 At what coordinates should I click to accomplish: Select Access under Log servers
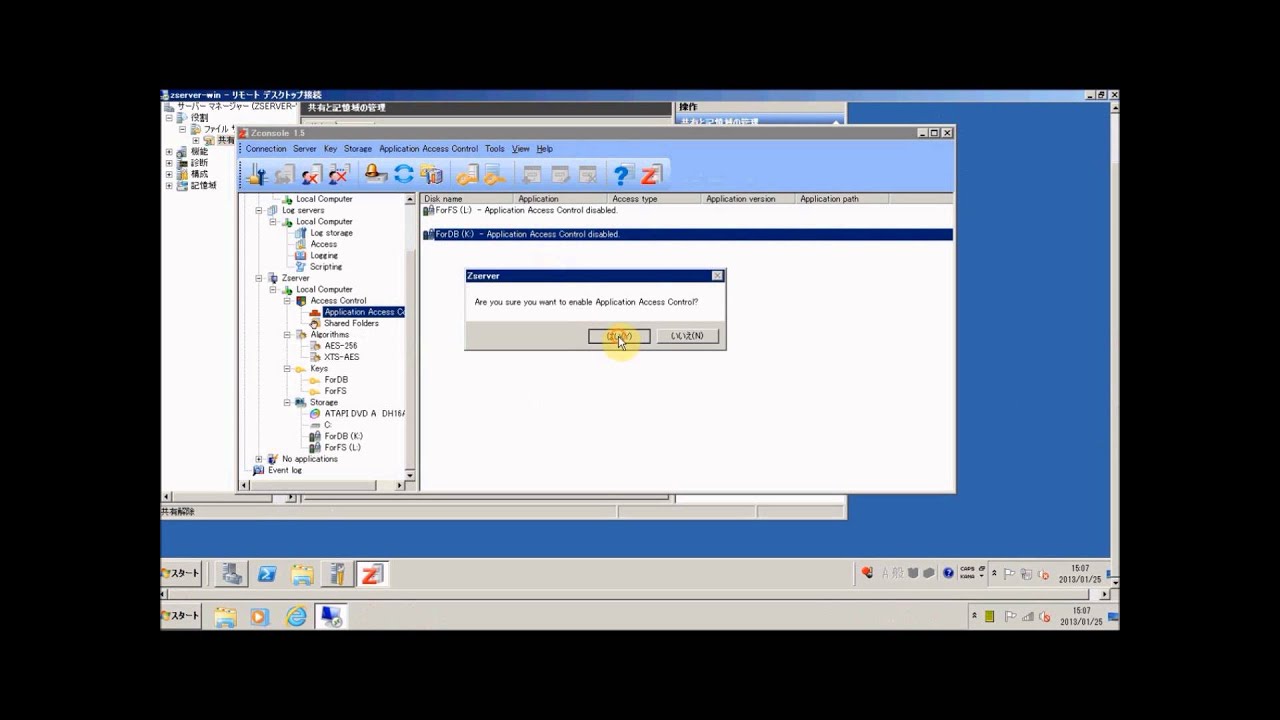[x=323, y=244]
